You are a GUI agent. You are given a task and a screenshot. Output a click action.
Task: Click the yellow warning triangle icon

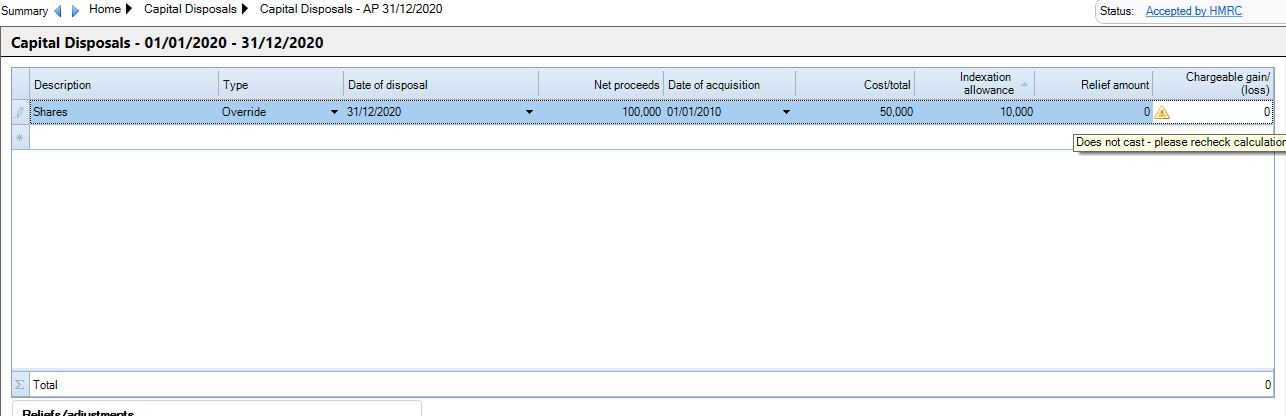1162,112
